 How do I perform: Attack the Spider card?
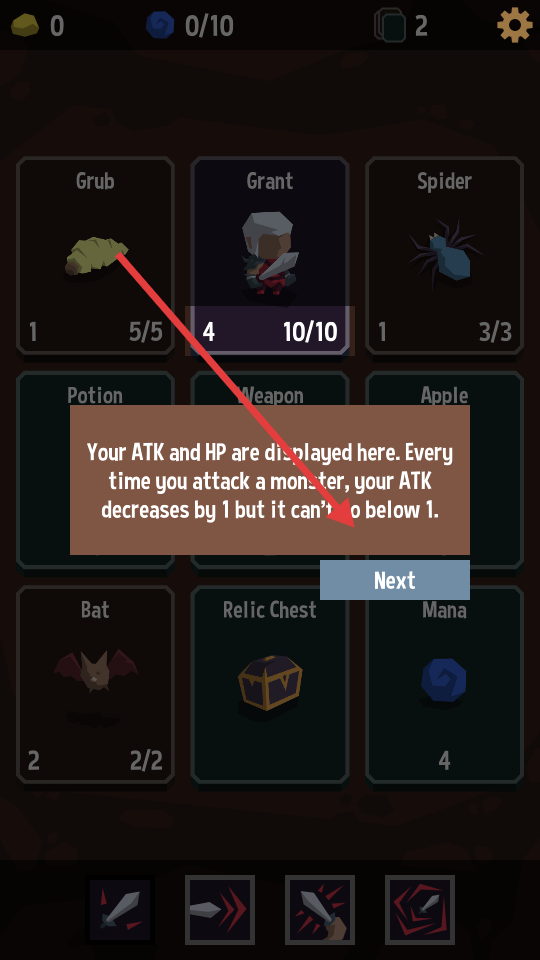[x=444, y=256]
